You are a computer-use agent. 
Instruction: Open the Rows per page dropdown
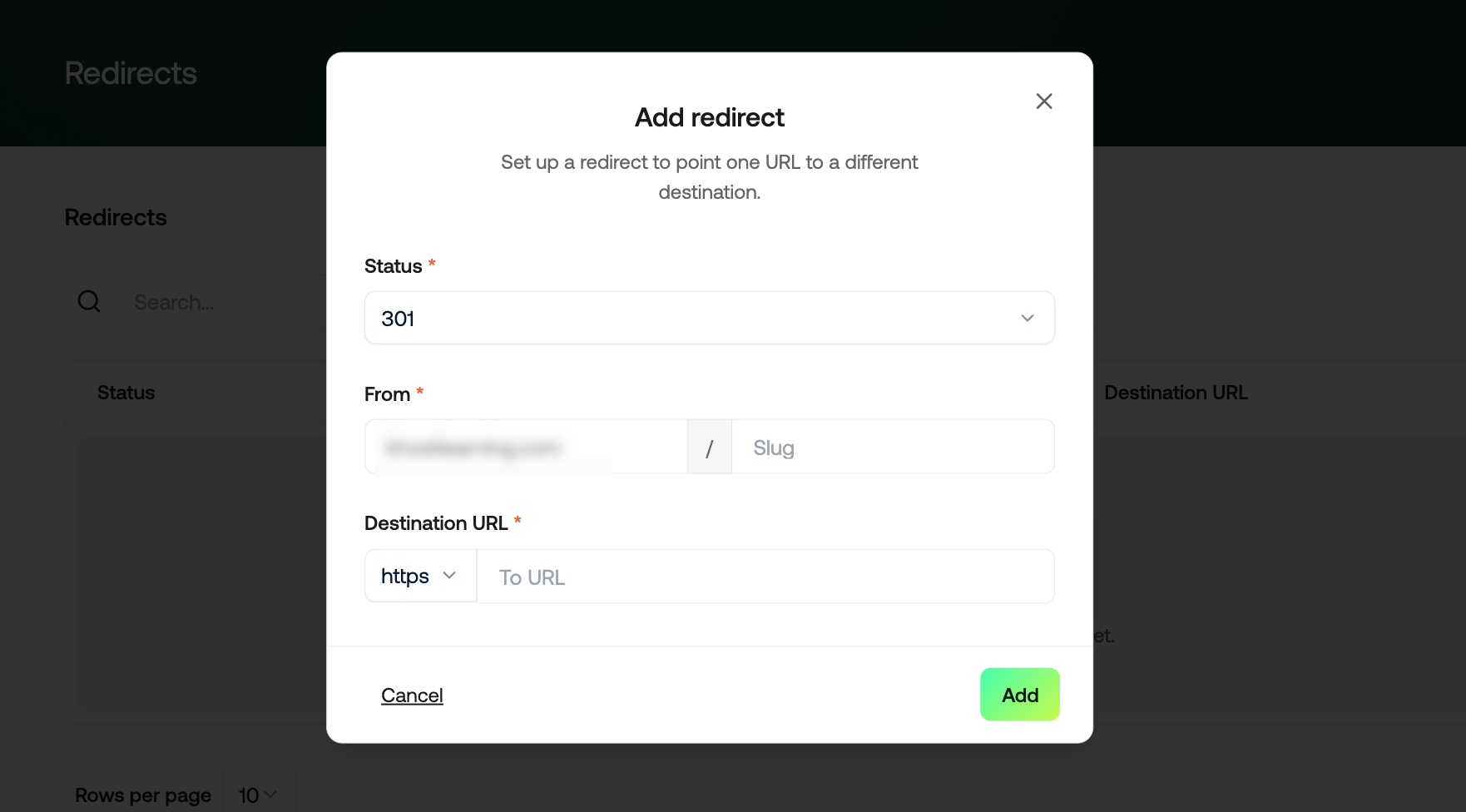click(x=258, y=795)
